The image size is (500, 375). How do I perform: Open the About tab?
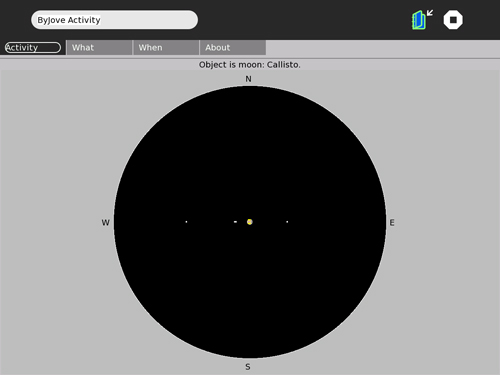(233, 47)
